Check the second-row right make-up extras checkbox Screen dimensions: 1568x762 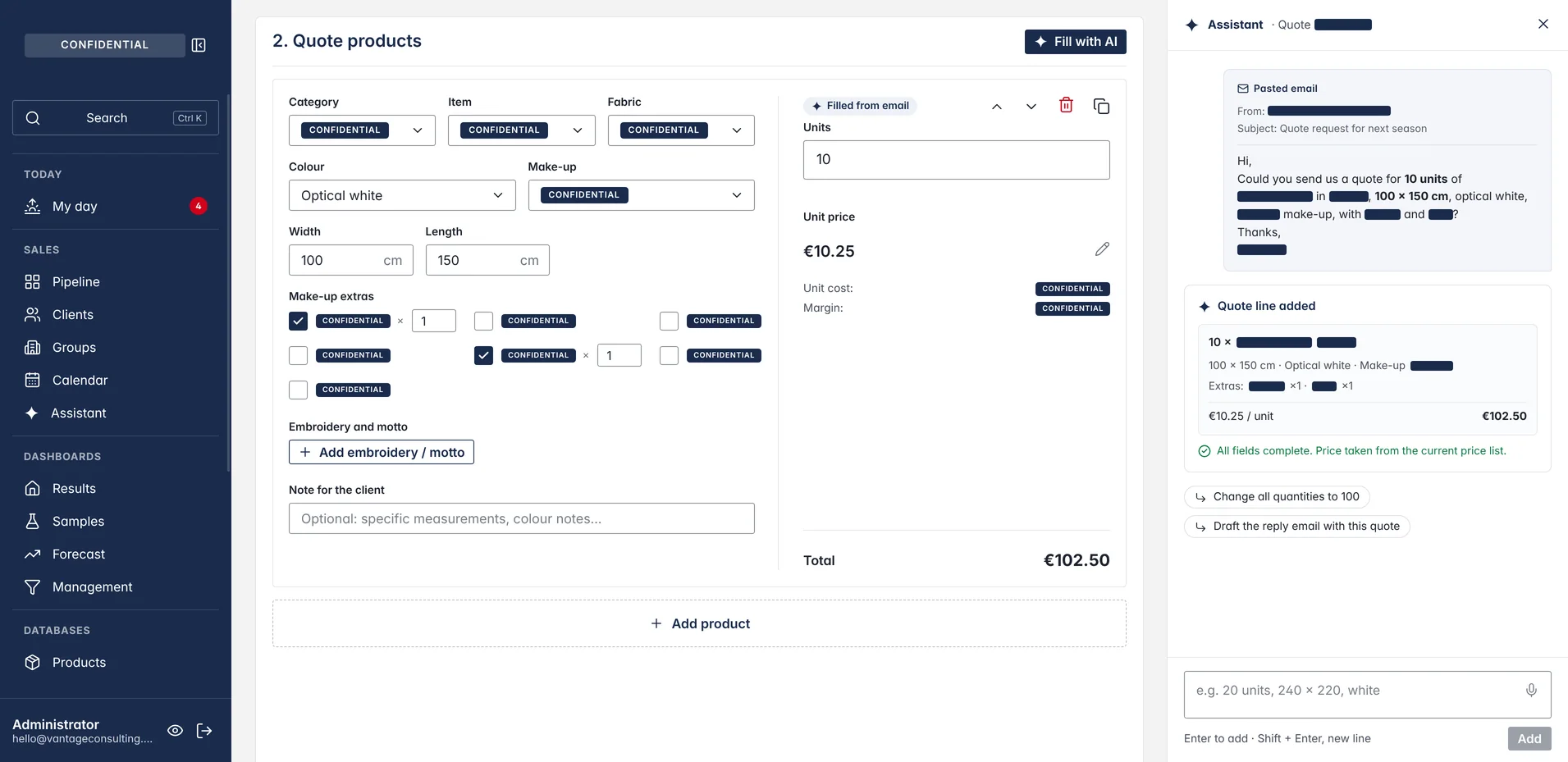(669, 355)
